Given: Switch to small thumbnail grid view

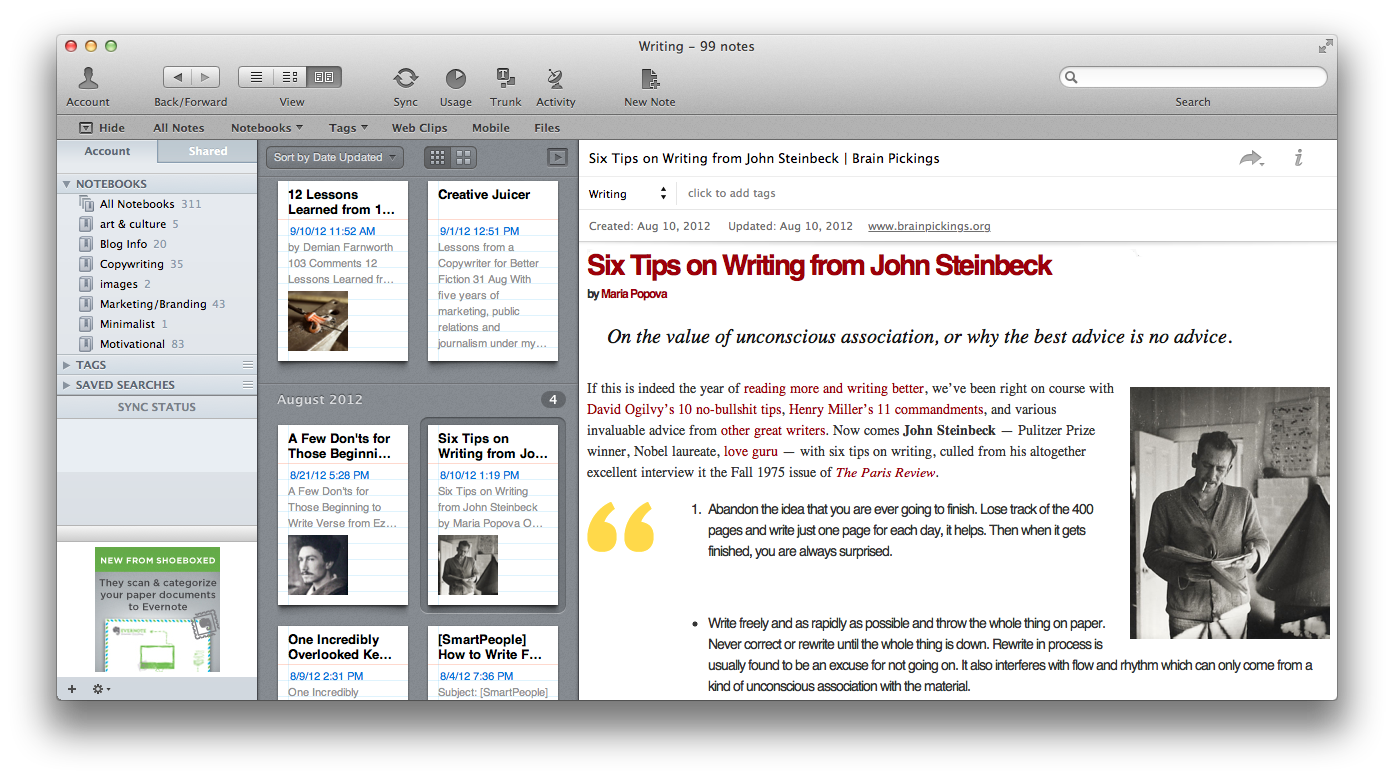Looking at the screenshot, I should (437, 157).
